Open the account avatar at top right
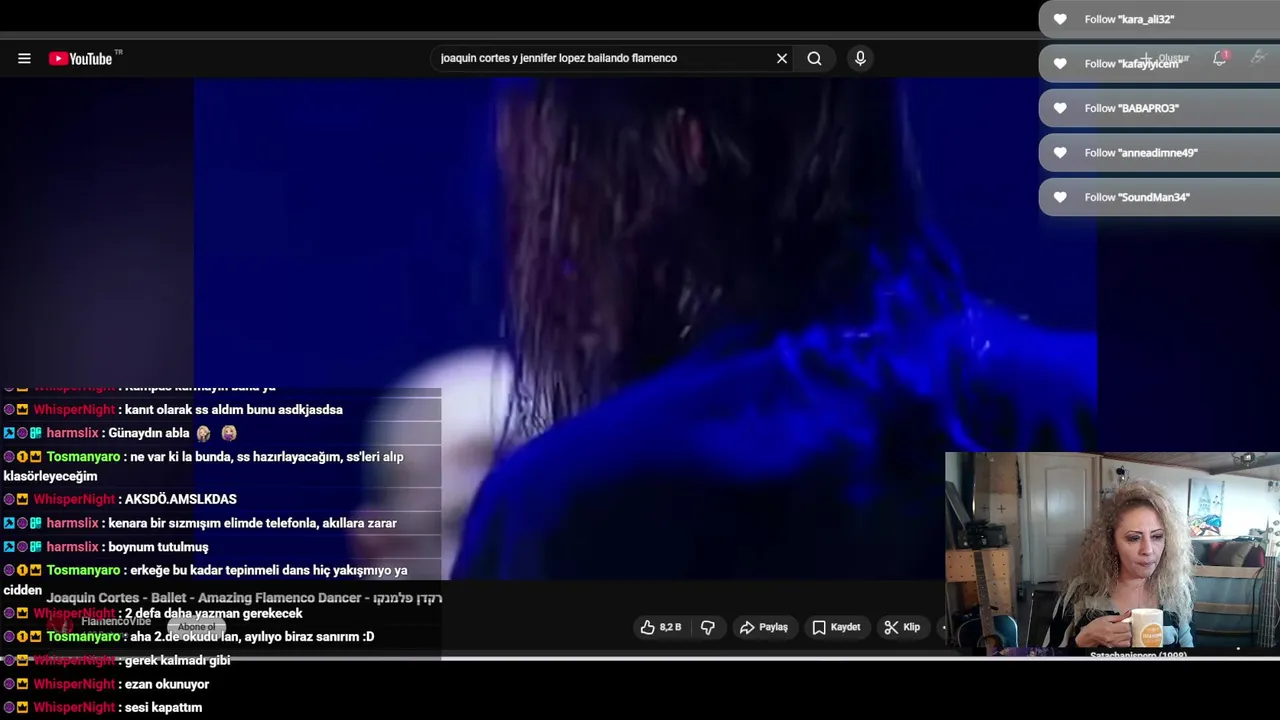The image size is (1280, 720). click(x=1259, y=58)
